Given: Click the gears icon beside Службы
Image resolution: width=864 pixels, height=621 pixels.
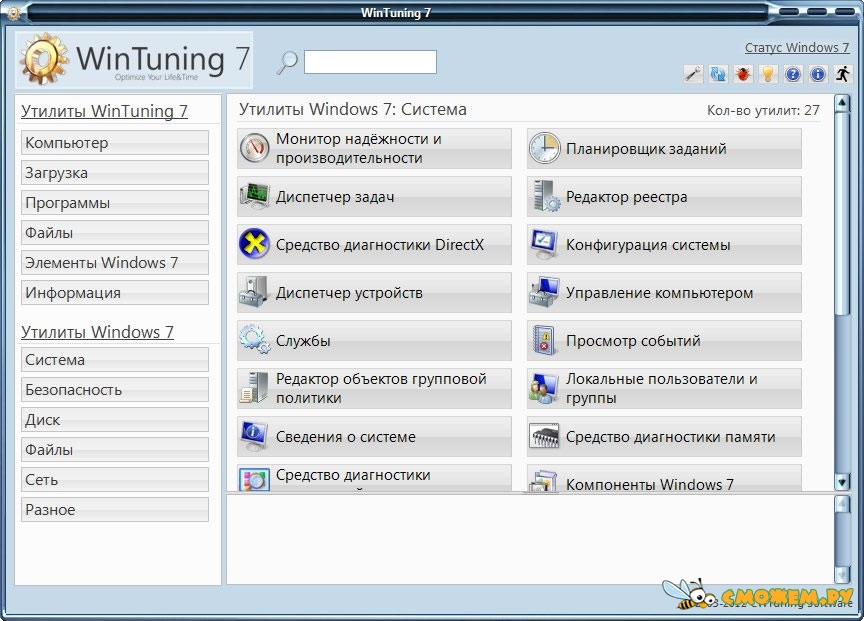Looking at the screenshot, I should click(x=255, y=339).
